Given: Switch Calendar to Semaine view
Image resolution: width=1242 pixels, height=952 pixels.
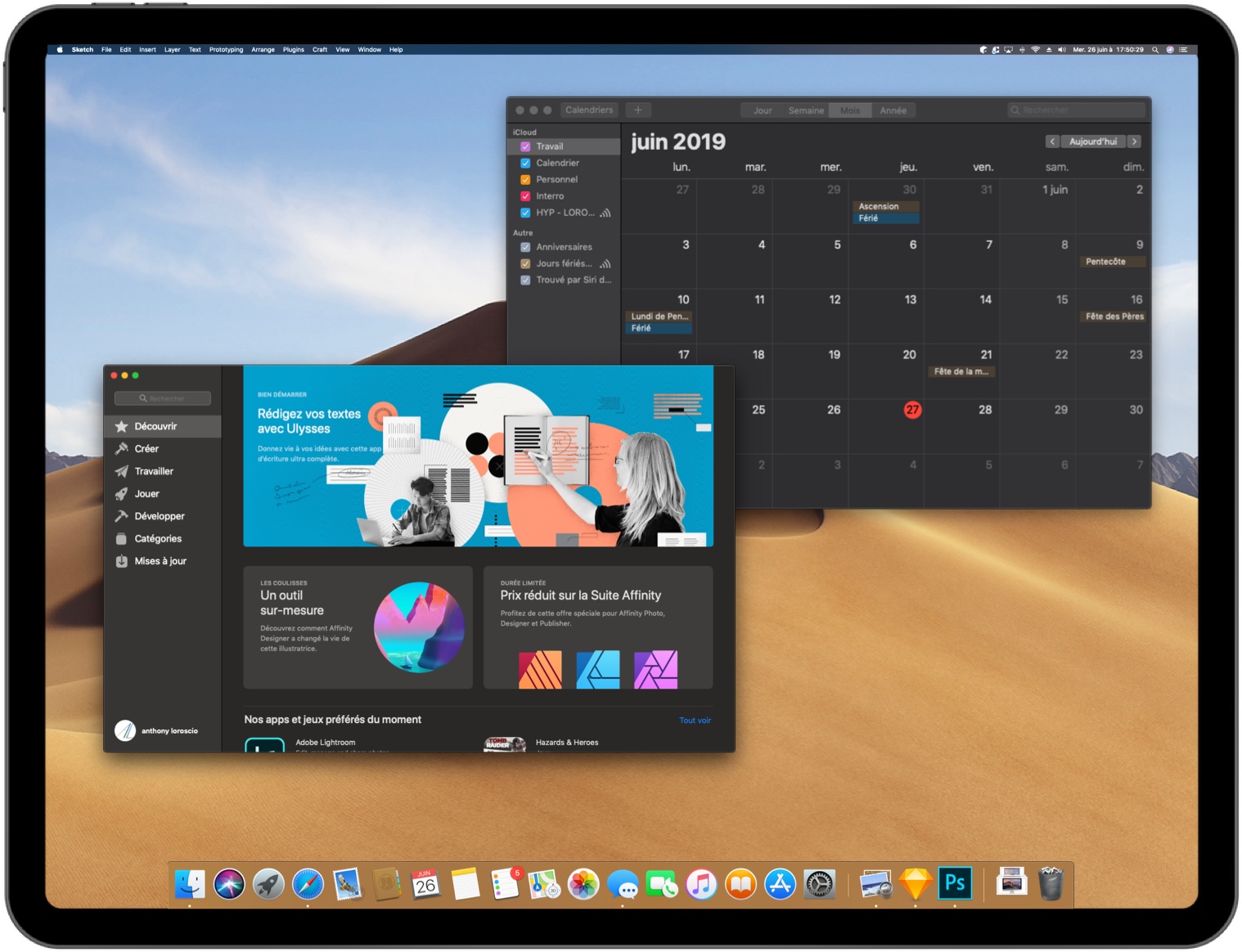Looking at the screenshot, I should point(806,110).
